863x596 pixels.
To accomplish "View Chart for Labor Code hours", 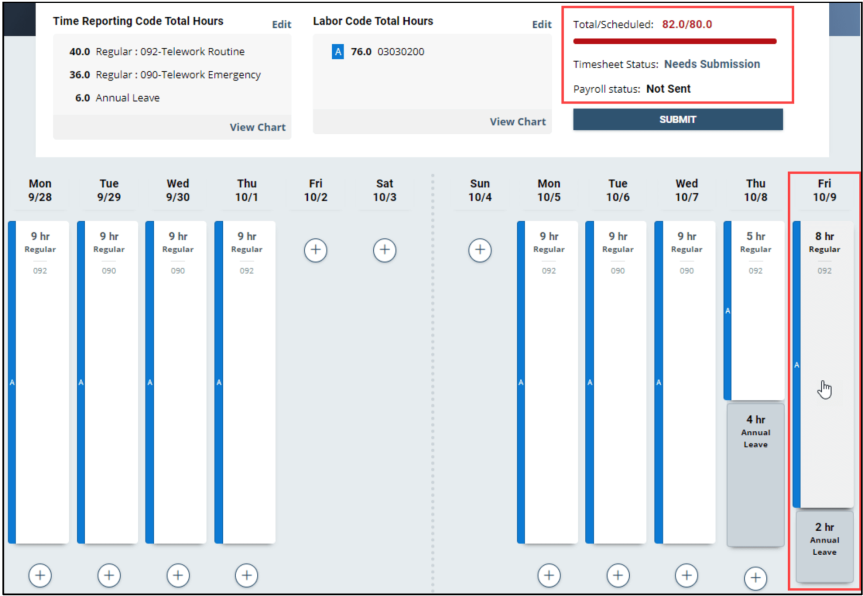I will (x=517, y=122).
